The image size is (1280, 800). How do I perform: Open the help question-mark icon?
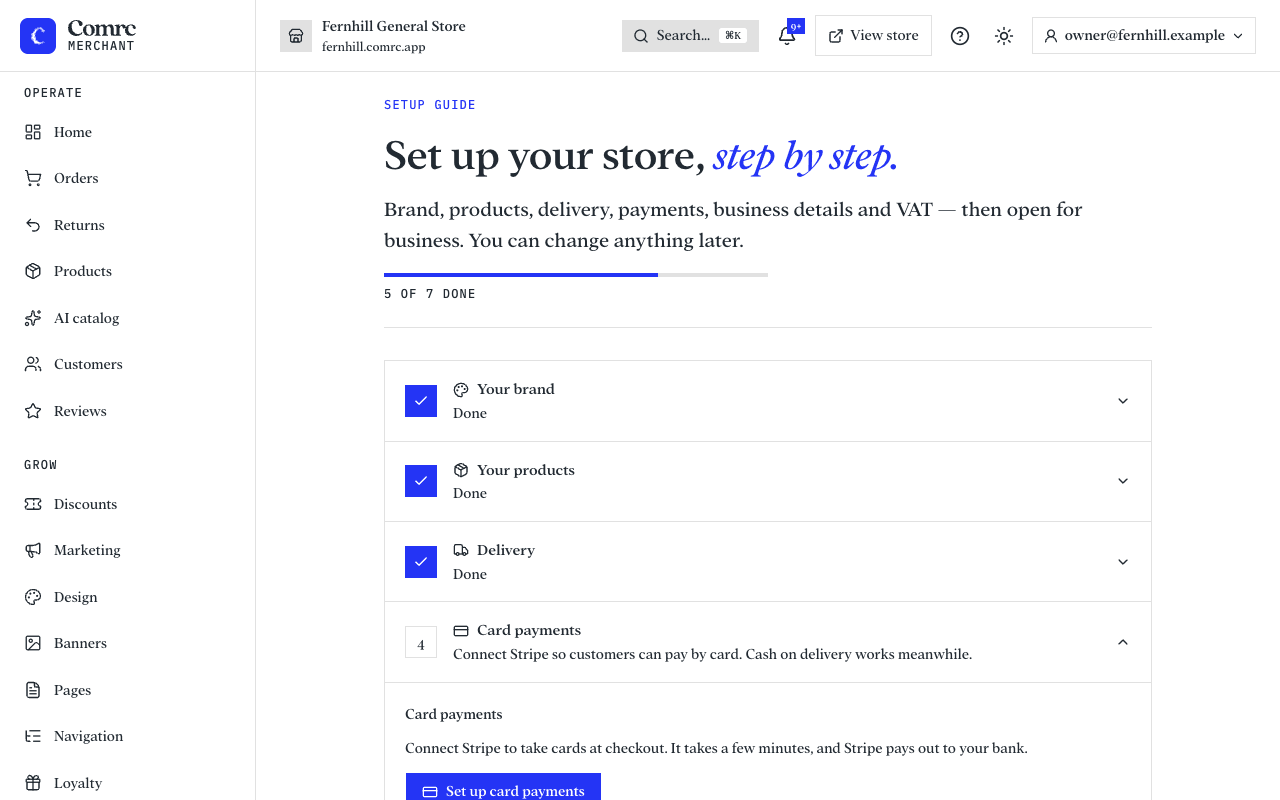(960, 36)
